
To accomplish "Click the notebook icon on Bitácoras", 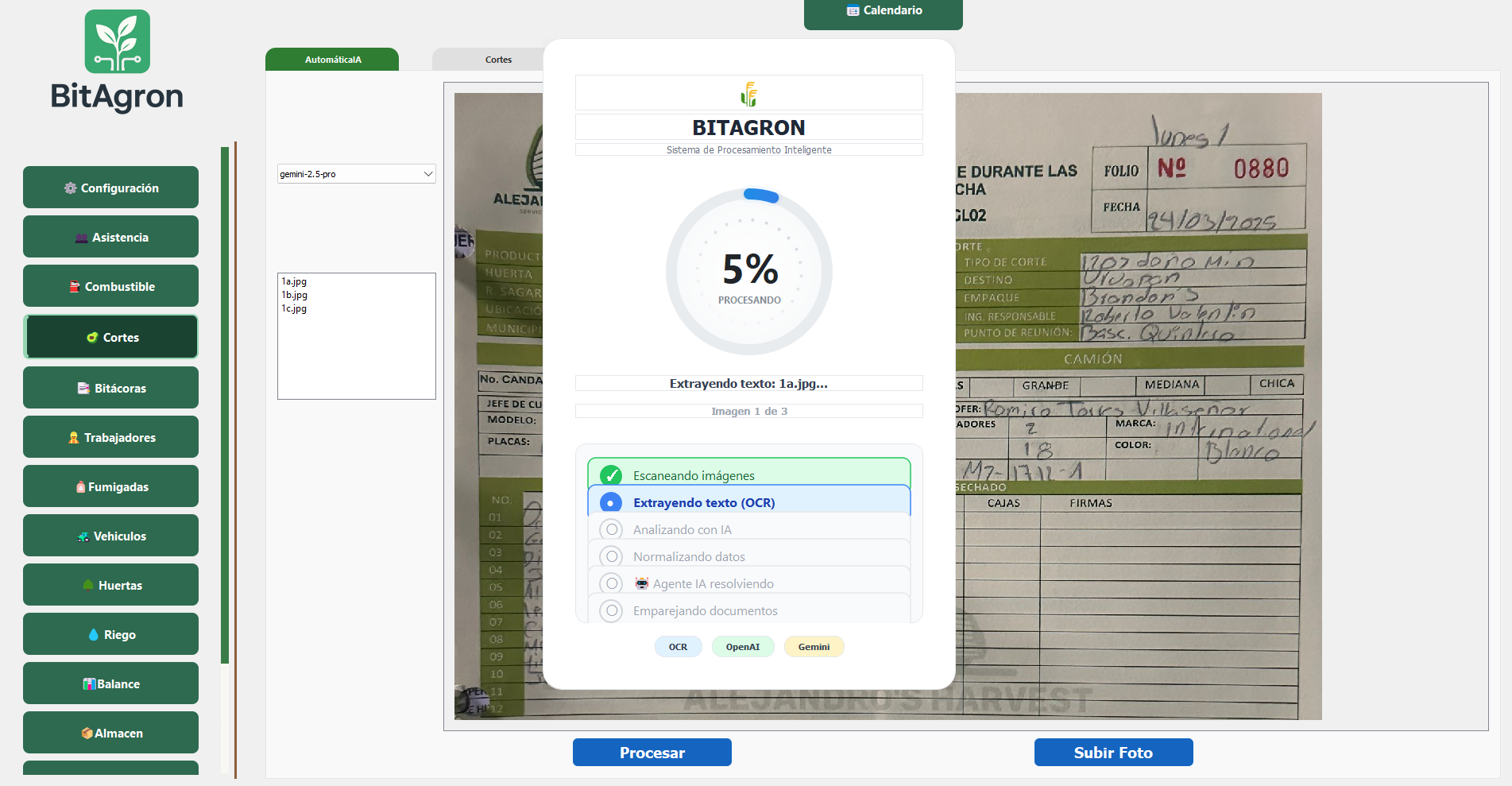I will 83,389.
